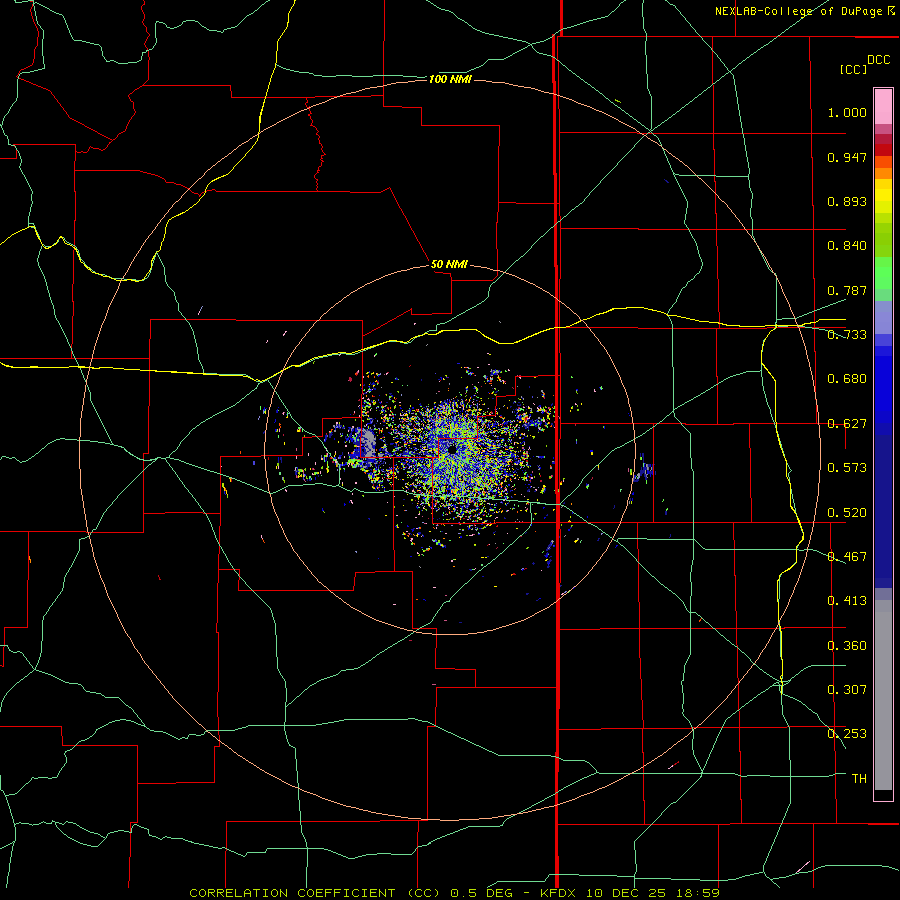Image resolution: width=900 pixels, height=900 pixels.
Task: Click the 0.627 legend value
Action: tap(847, 424)
